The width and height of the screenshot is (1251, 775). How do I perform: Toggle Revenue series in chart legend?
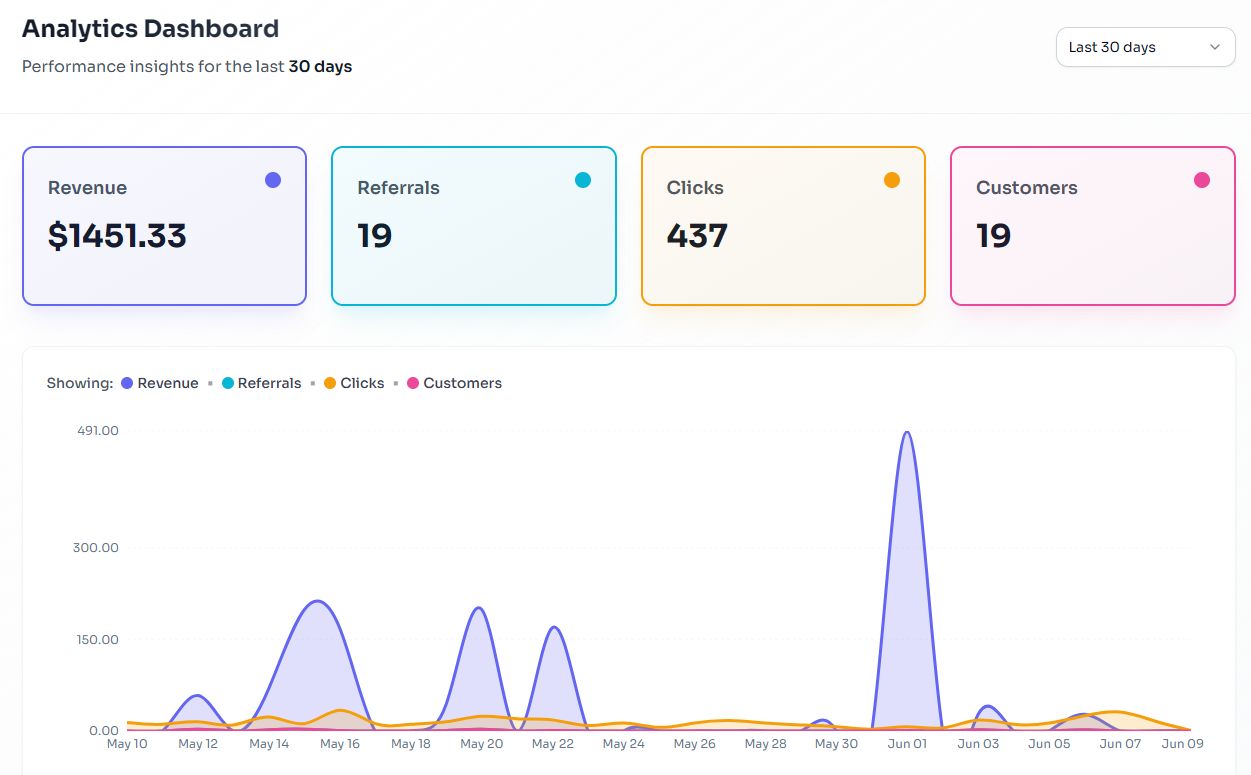point(160,383)
